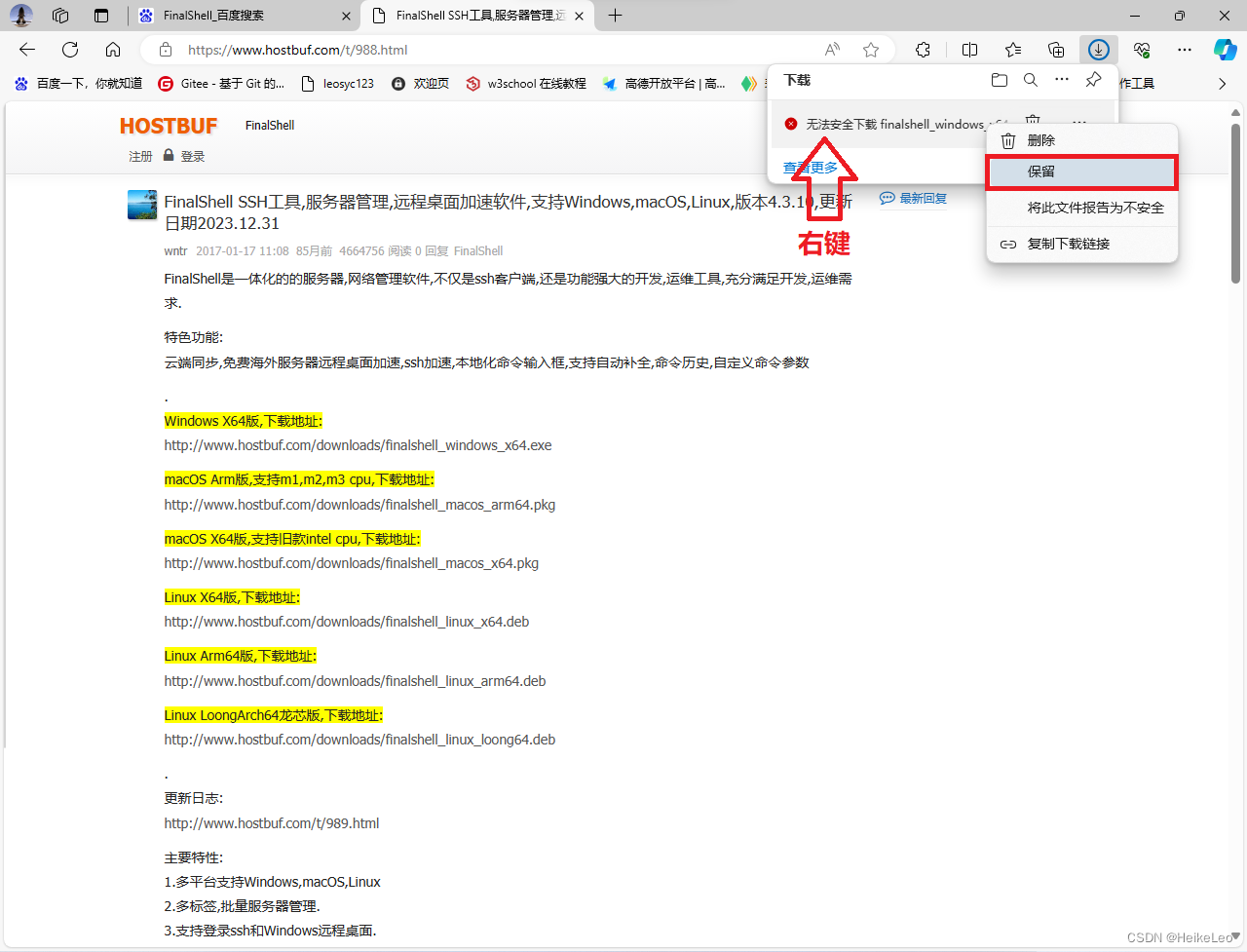Click the Windows X64版,下载地址 heading
This screenshot has width=1247, height=952.
tap(243, 421)
